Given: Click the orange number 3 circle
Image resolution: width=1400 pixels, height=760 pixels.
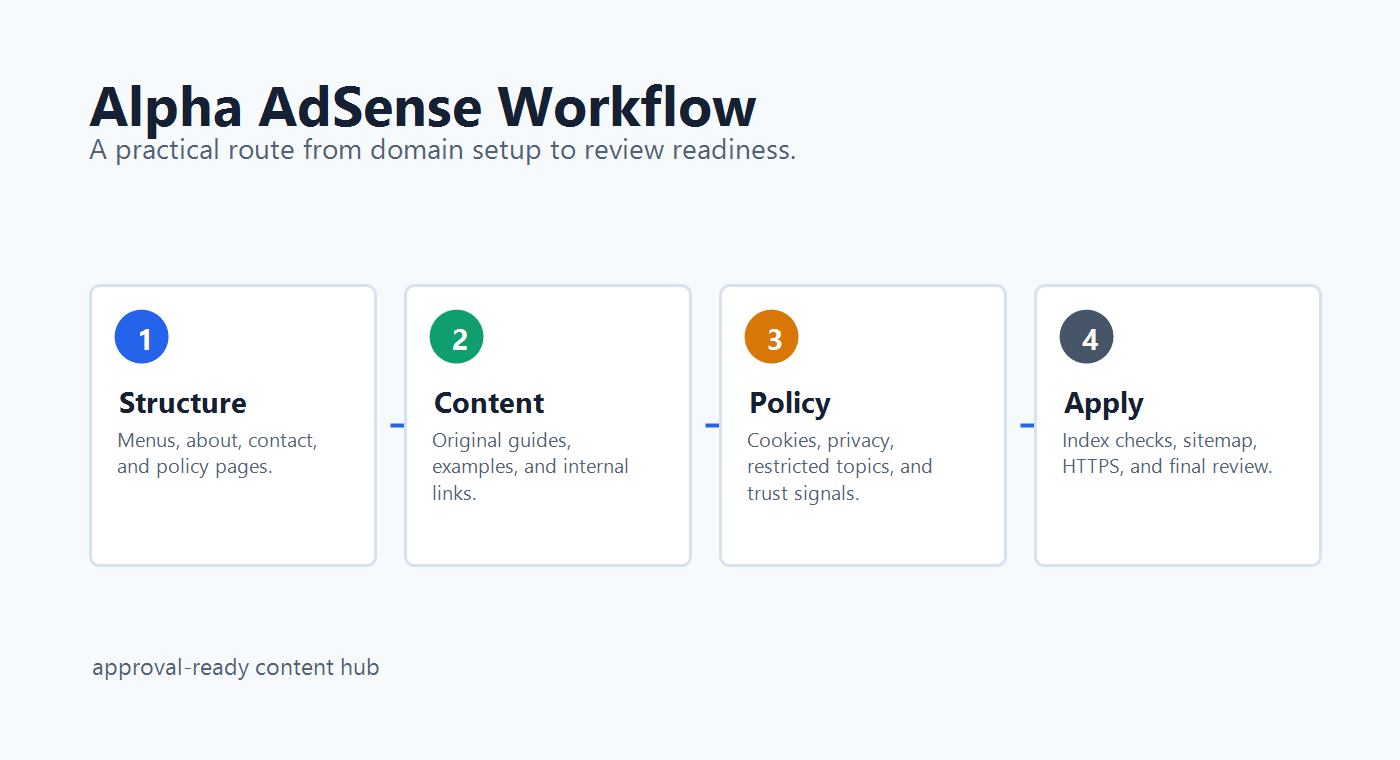Looking at the screenshot, I should 772,337.
